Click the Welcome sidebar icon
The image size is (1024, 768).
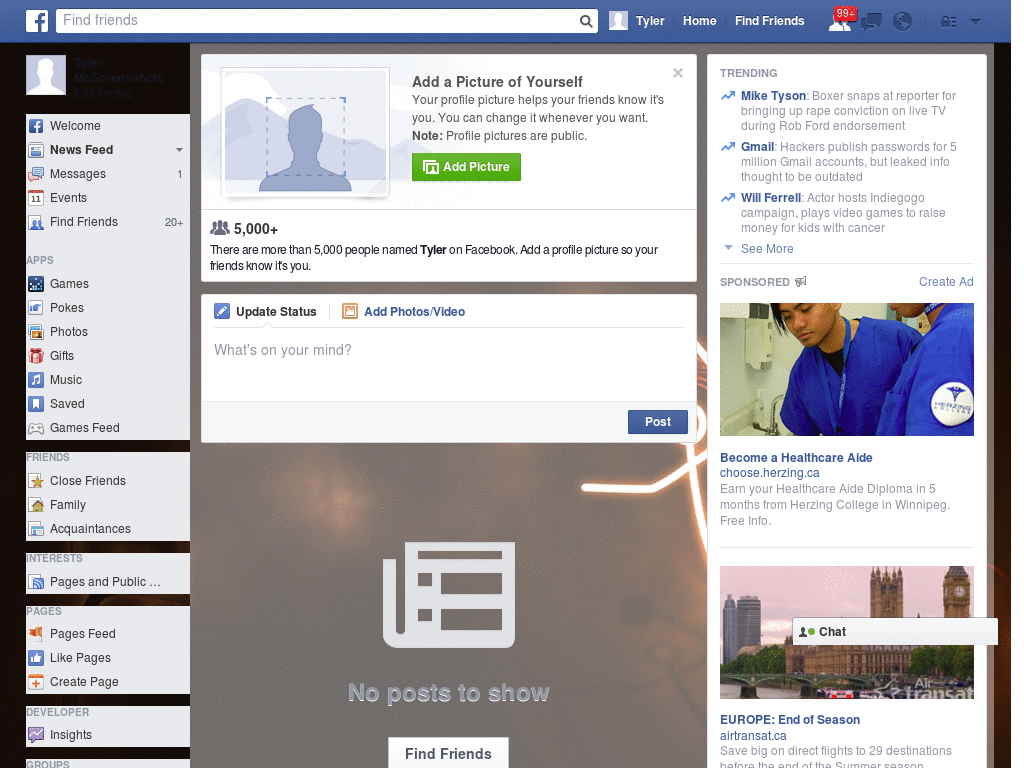(36, 126)
